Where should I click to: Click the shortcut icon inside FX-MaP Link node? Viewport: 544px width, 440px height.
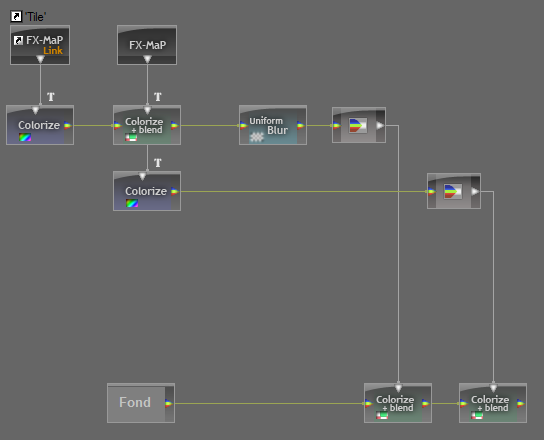coord(18,41)
